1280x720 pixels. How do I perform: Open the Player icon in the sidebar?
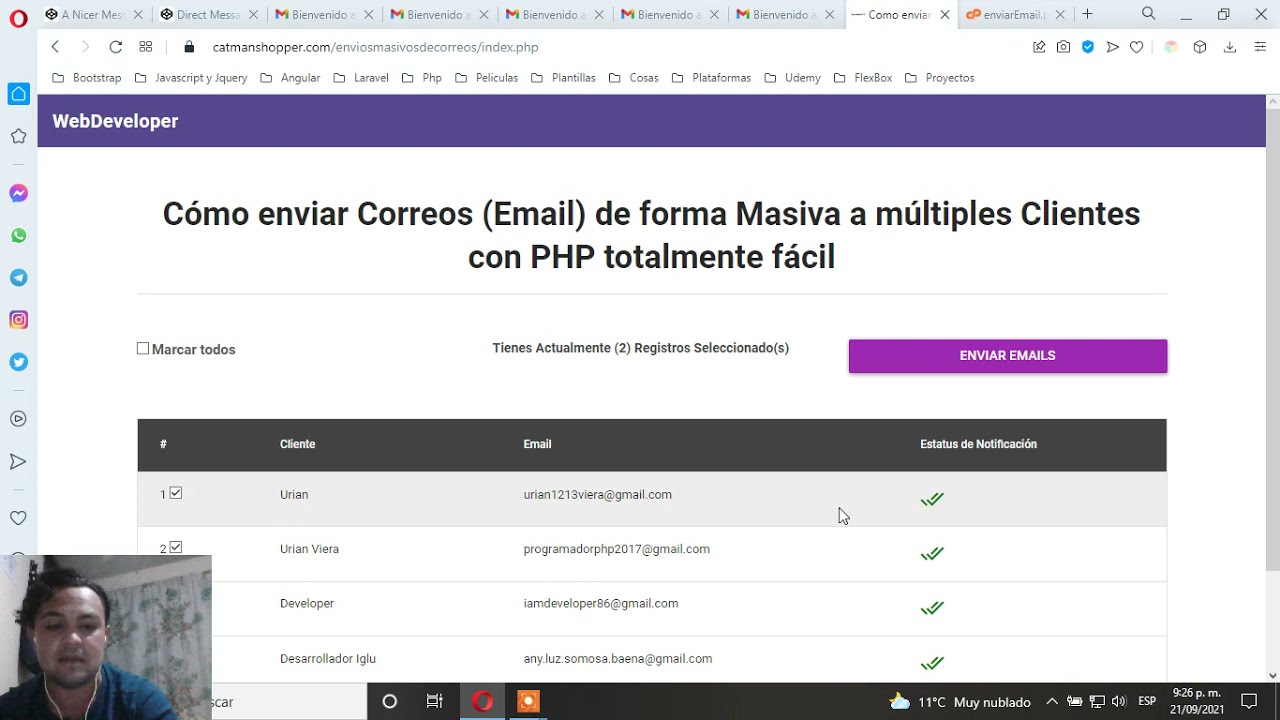(x=18, y=419)
